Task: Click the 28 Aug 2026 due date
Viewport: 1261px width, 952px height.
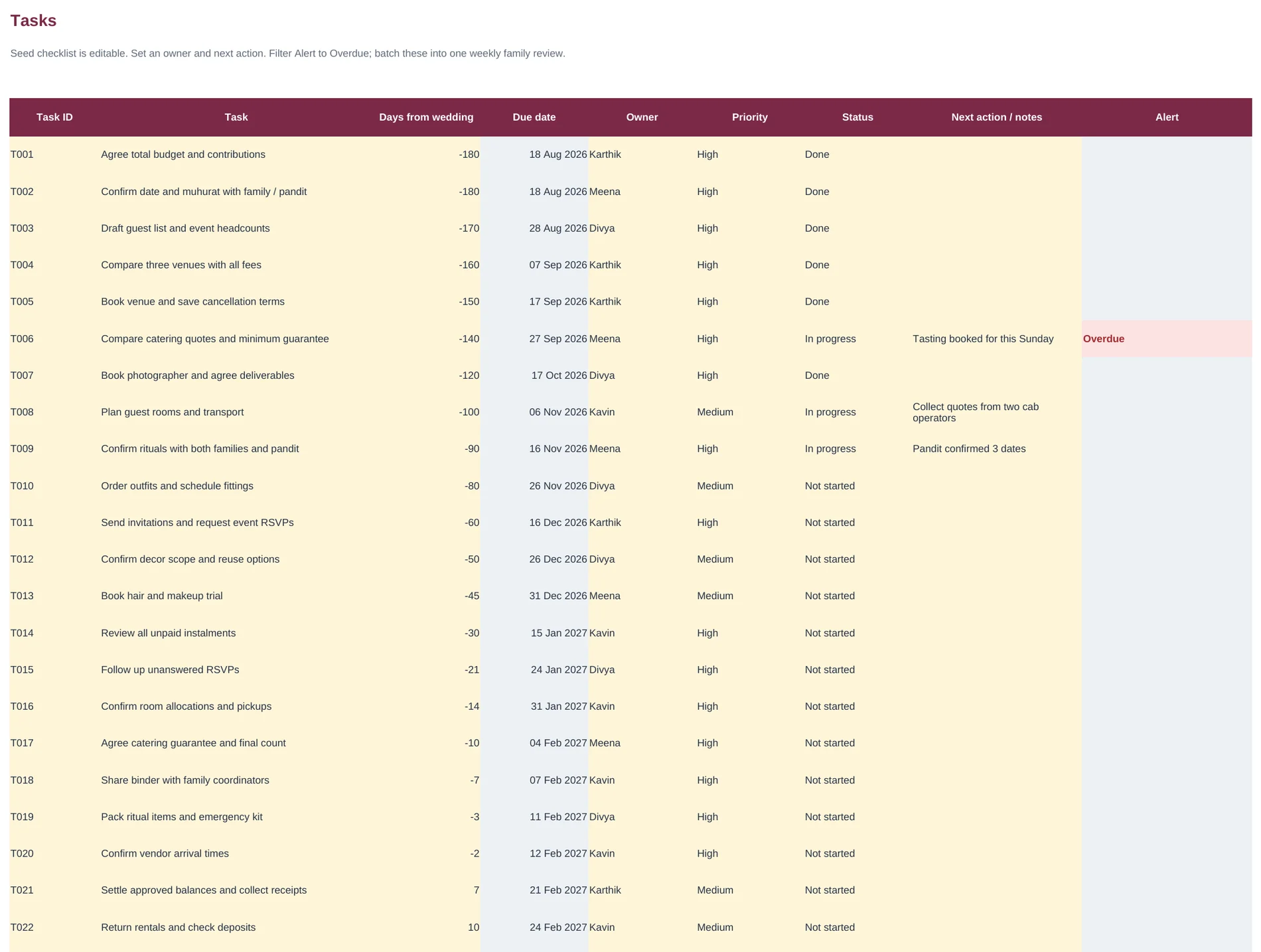Action: click(534, 228)
